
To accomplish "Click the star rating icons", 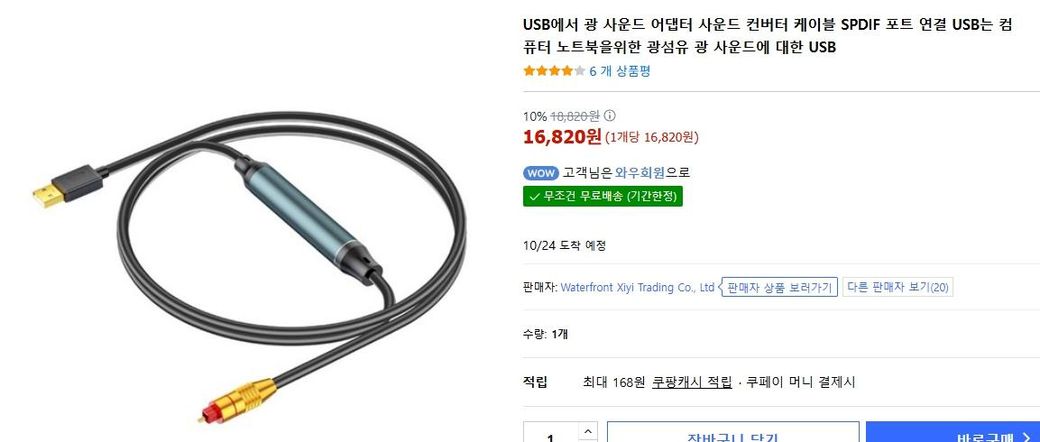I will 554,71.
